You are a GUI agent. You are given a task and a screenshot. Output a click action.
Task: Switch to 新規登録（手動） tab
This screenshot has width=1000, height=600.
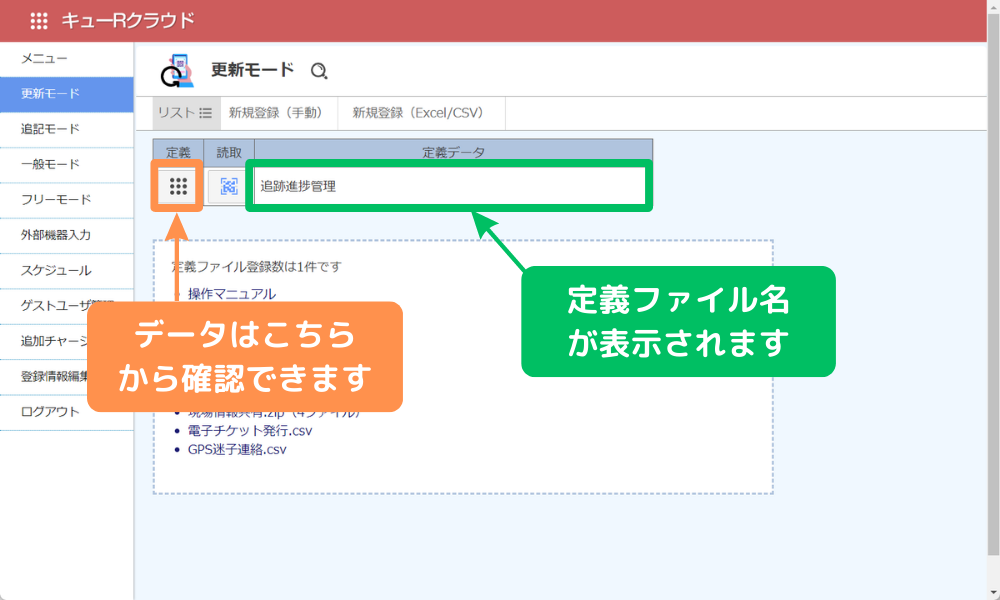click(x=279, y=113)
